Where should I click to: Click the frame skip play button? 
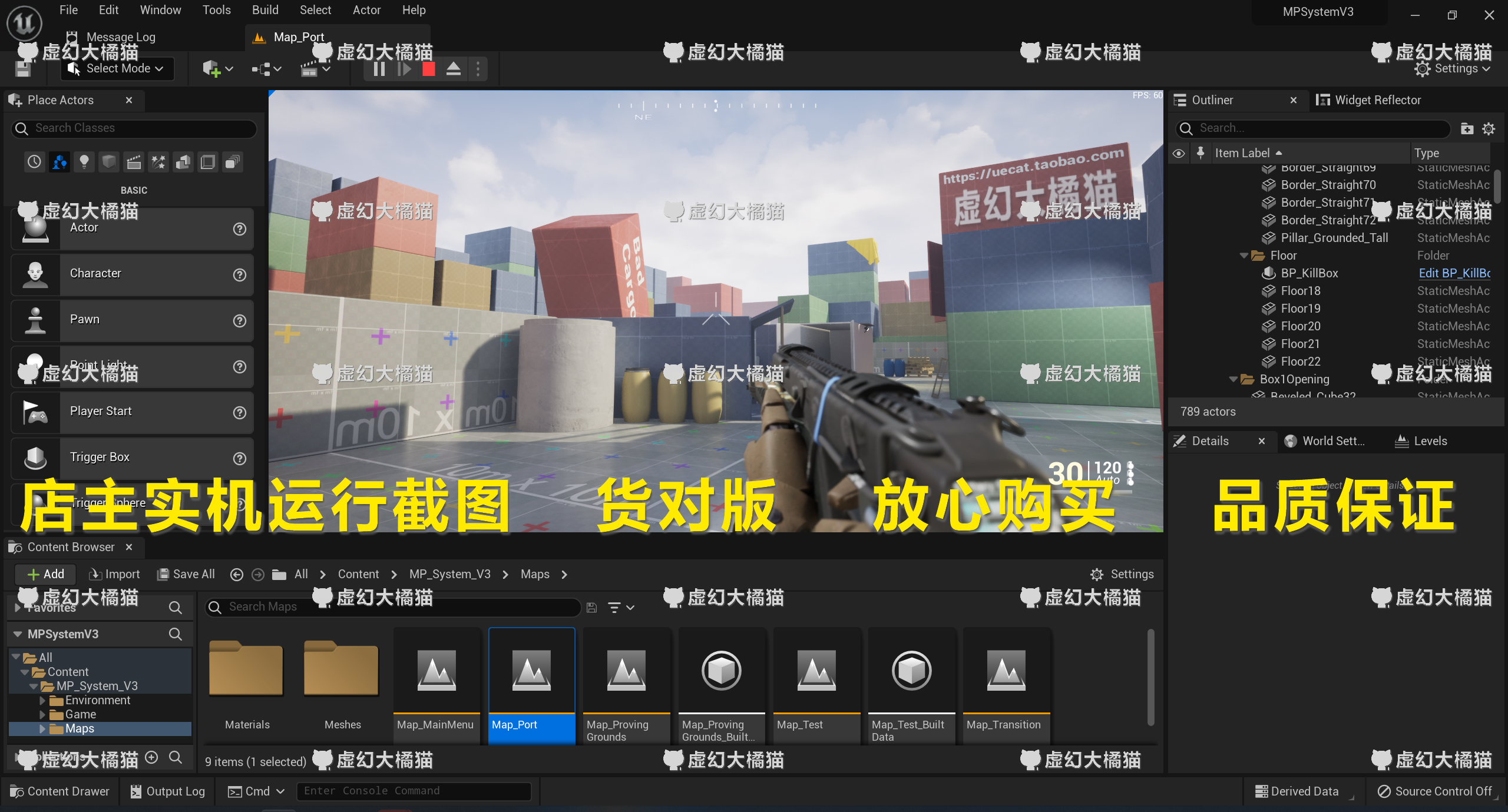coord(404,69)
